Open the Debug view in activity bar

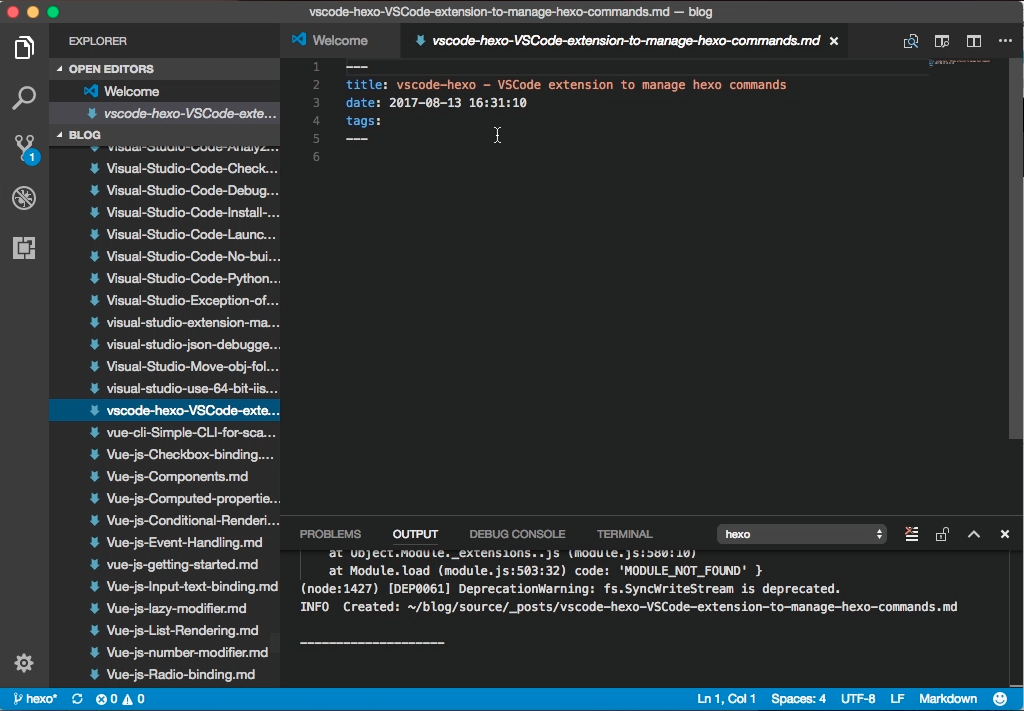pos(24,198)
